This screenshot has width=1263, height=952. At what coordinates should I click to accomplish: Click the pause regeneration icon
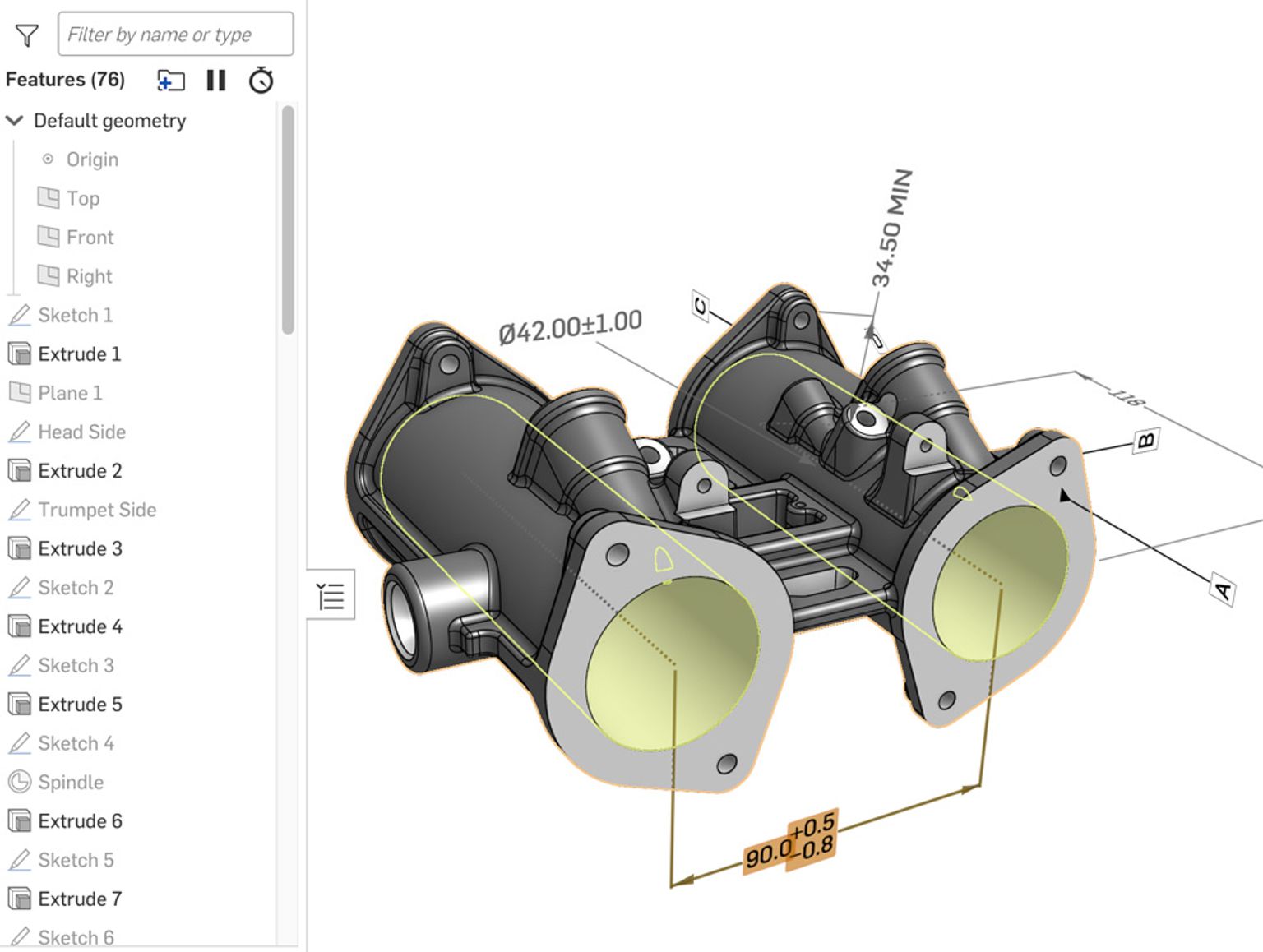pos(215,80)
